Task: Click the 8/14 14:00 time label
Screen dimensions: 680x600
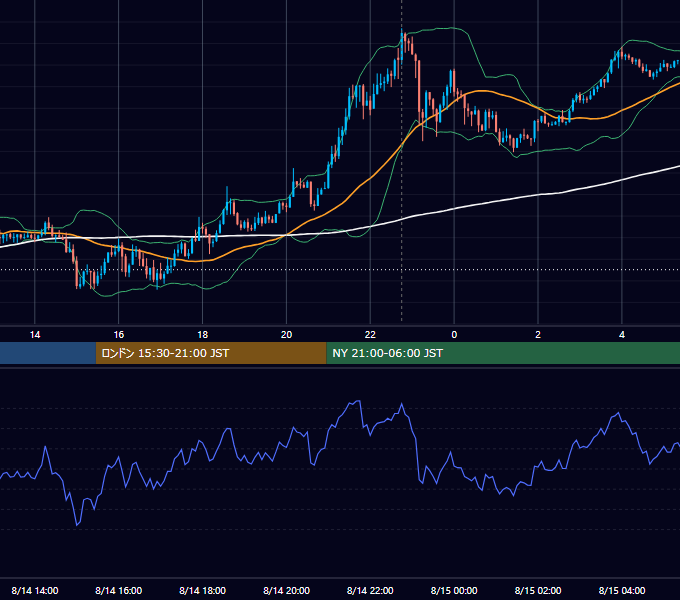Action: tap(35, 590)
